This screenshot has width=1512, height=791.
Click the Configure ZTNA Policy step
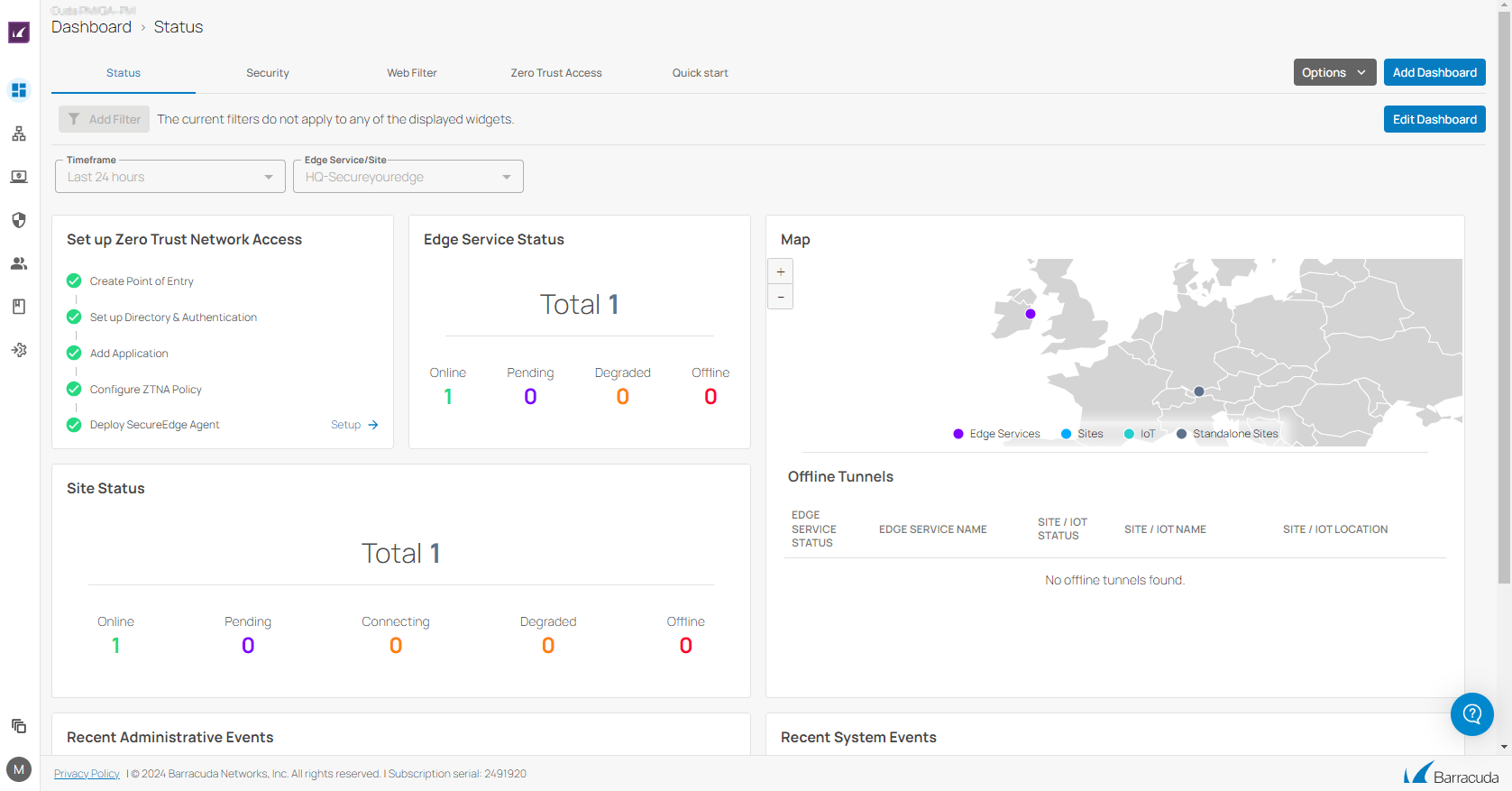[x=146, y=390]
